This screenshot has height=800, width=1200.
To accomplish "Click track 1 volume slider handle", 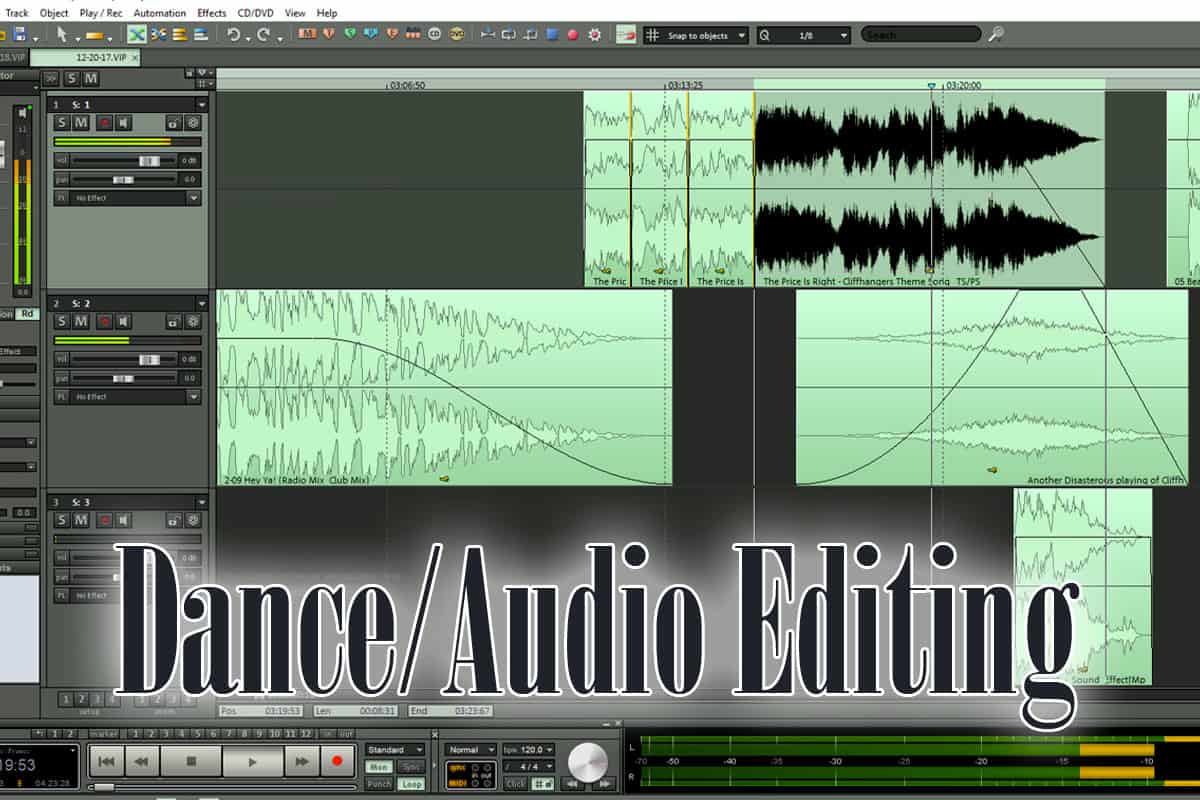I will tap(148, 161).
